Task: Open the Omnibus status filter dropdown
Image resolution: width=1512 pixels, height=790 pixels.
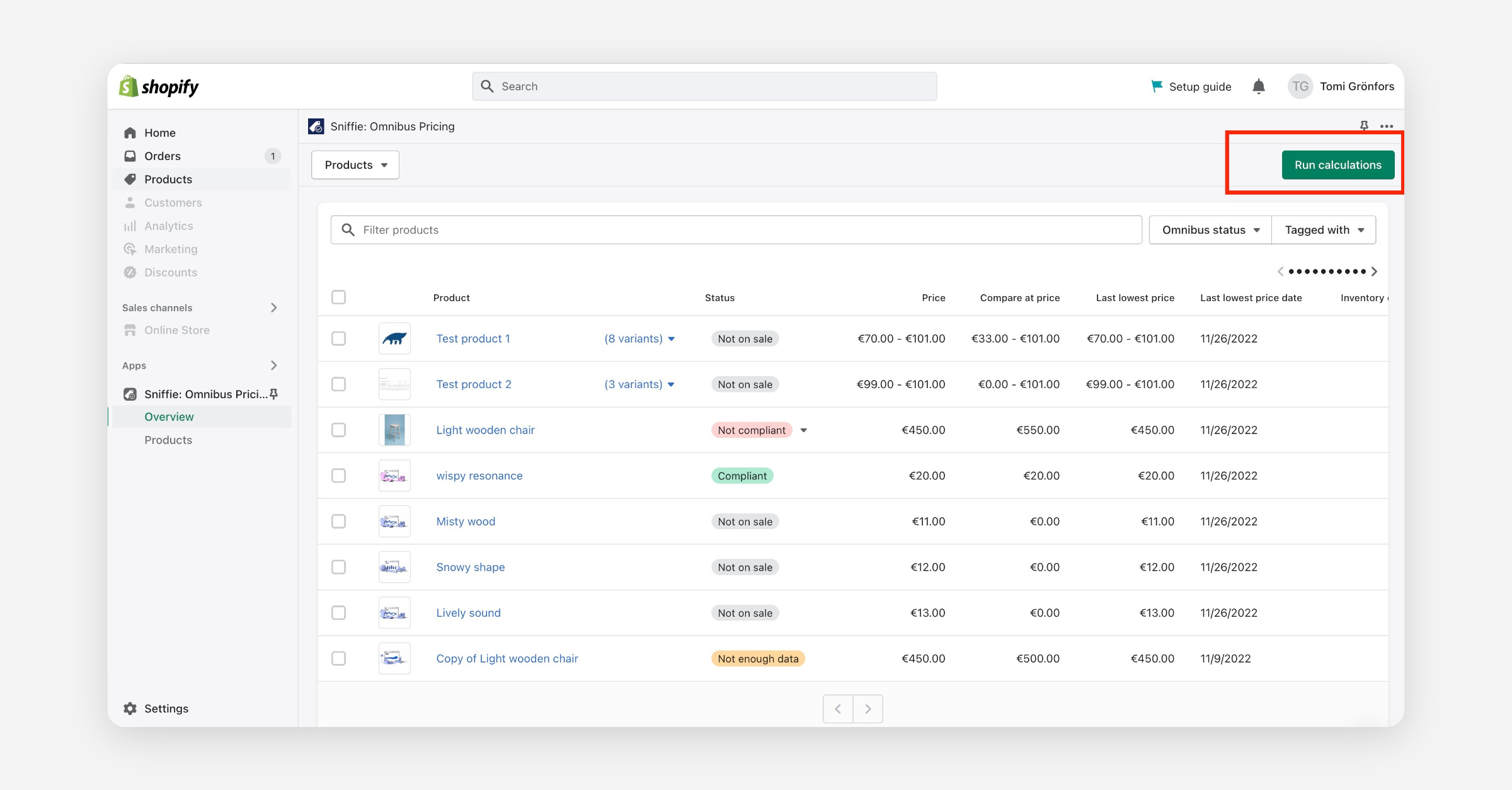Action: [1210, 230]
